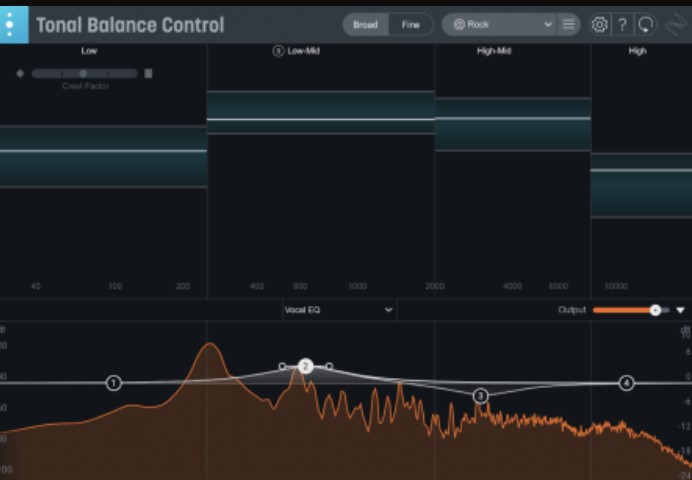Click the Tonal Balance Control title
Viewport: 692px width, 480px height.
[x=130, y=25]
